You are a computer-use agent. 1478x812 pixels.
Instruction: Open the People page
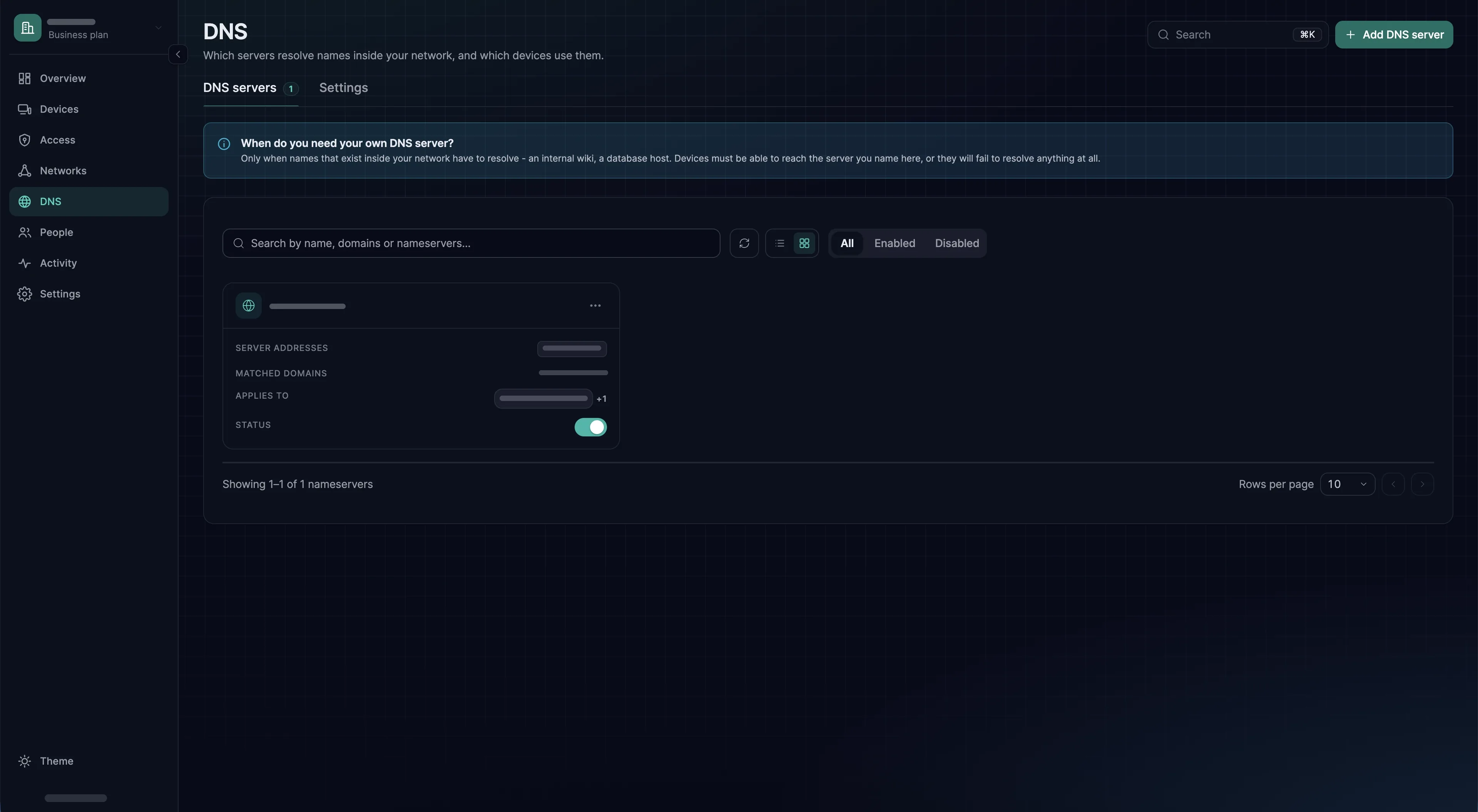coord(89,232)
